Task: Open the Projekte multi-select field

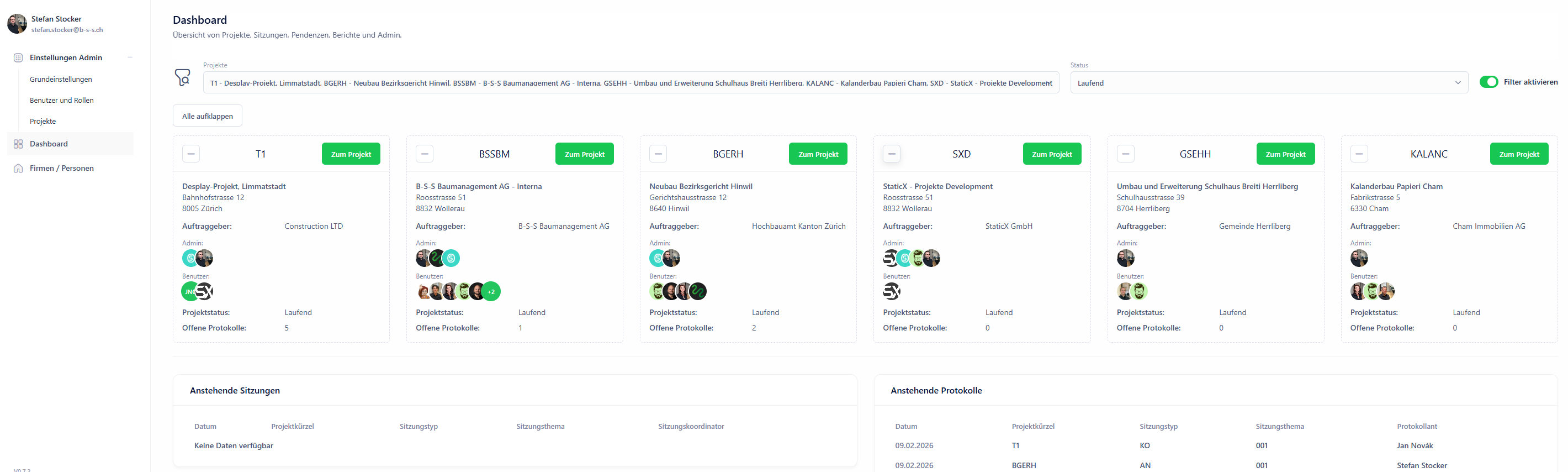Action: point(631,83)
